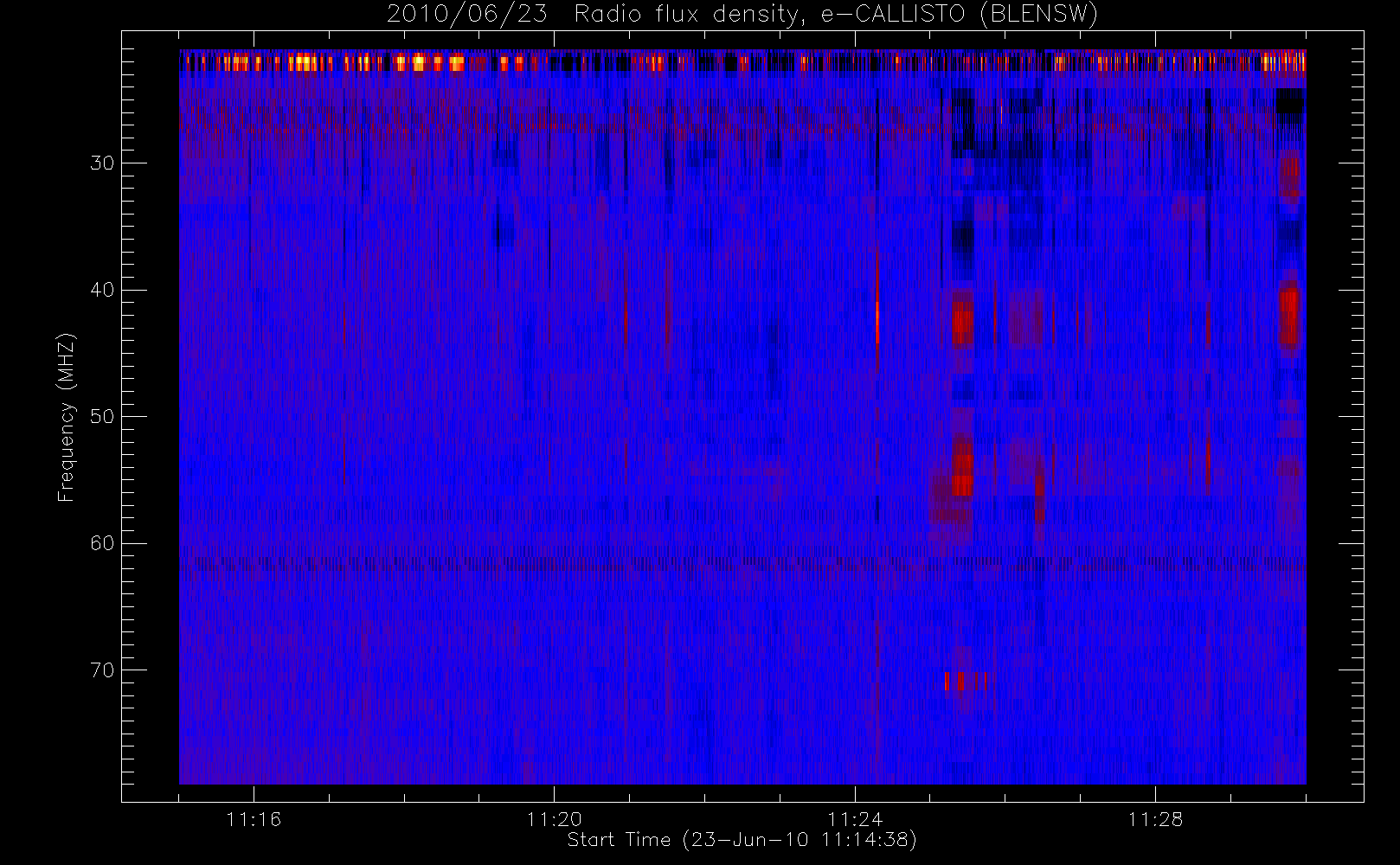This screenshot has width=1400, height=865.
Task: Click the '11:16' time tick label
Action: coord(254,819)
